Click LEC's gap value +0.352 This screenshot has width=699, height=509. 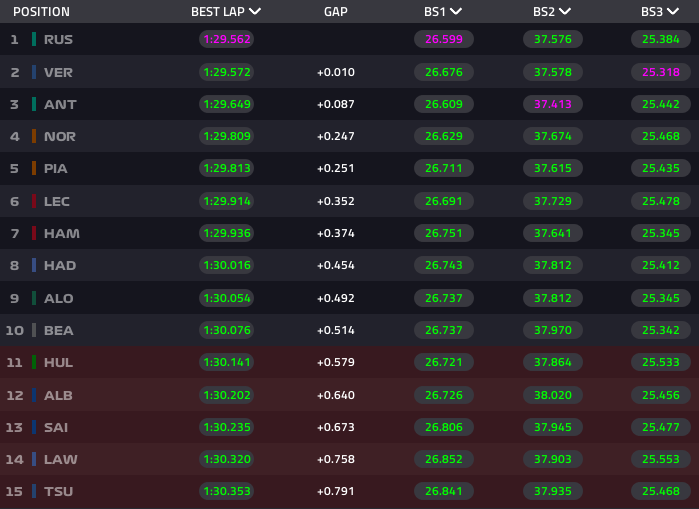pos(336,201)
